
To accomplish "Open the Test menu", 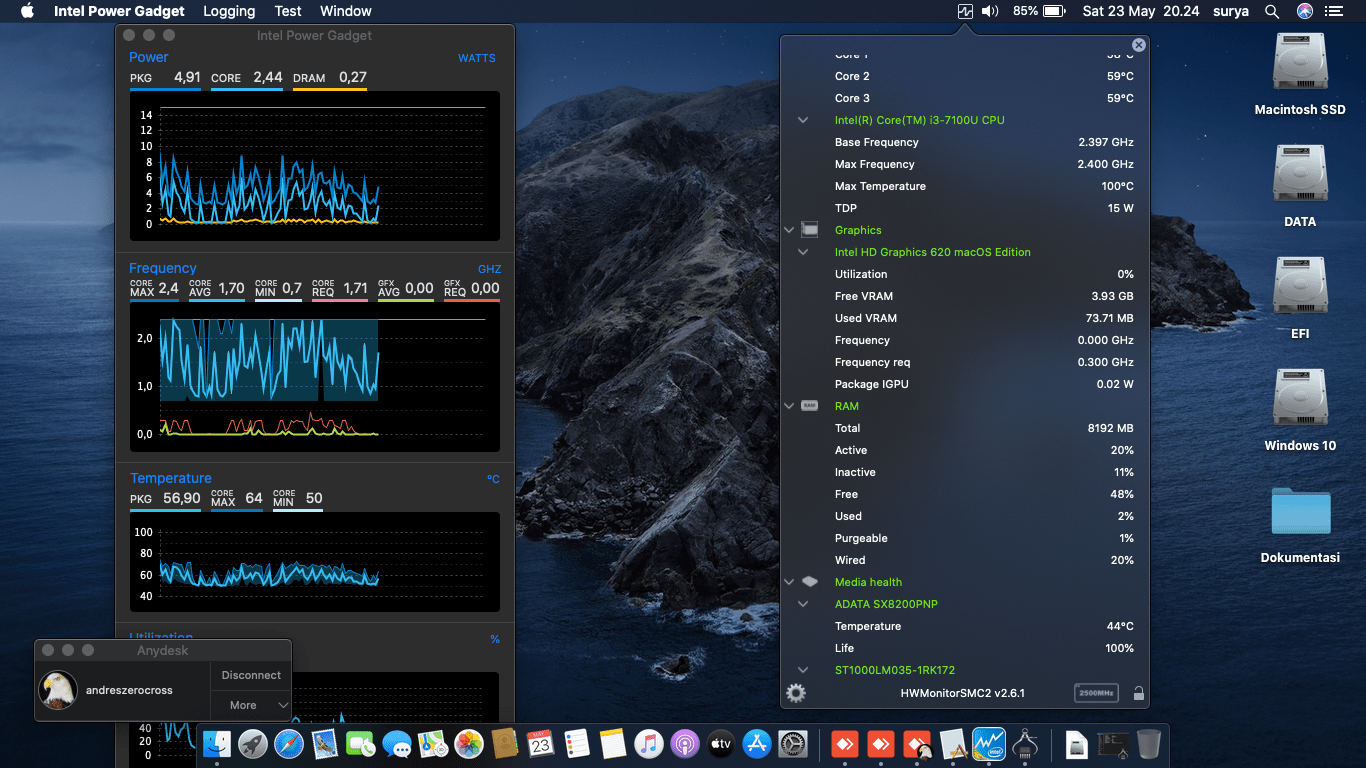I will (288, 12).
